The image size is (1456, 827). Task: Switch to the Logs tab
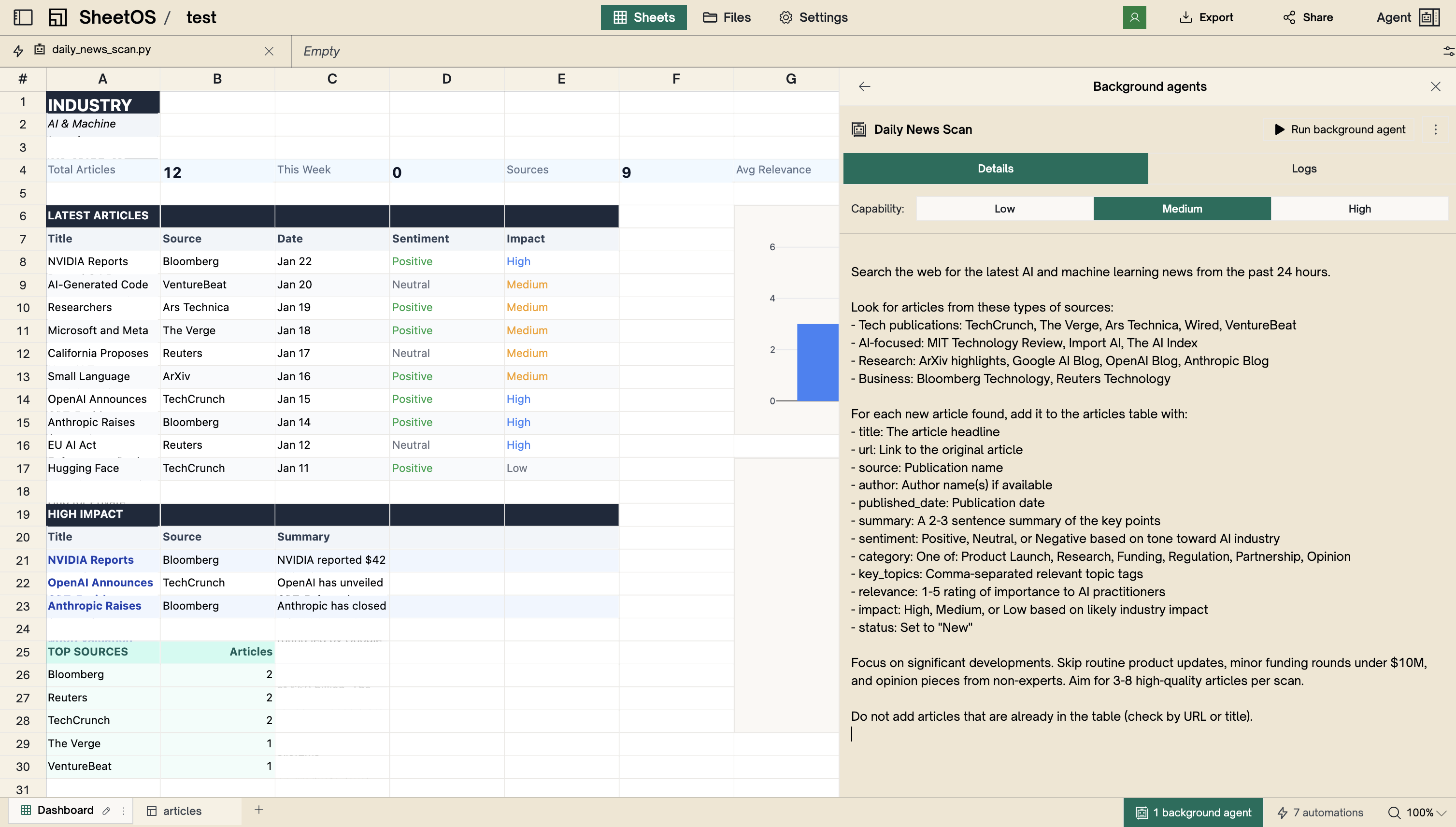(1303, 168)
